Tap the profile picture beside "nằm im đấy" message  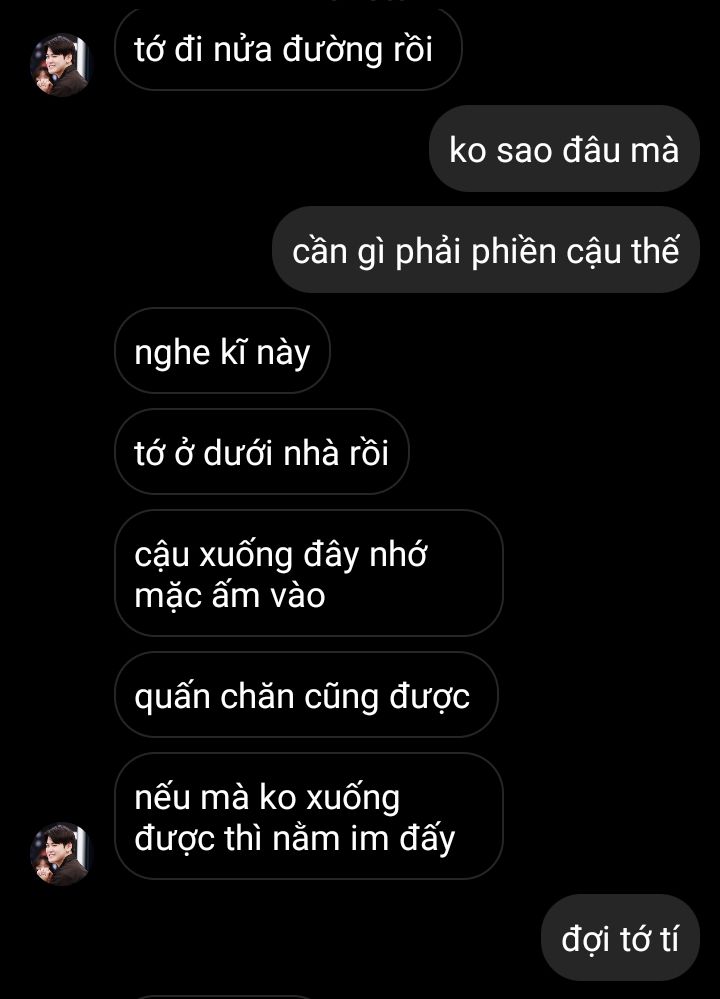tap(61, 854)
